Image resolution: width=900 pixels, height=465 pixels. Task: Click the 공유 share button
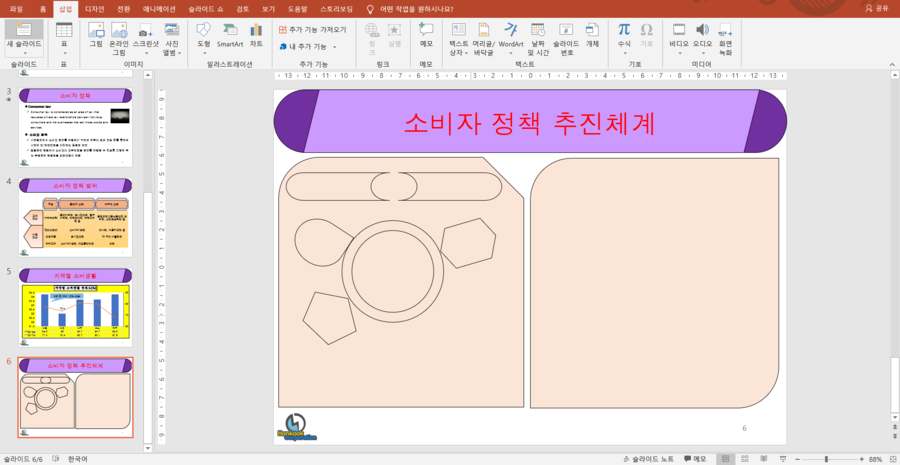[x=876, y=9]
